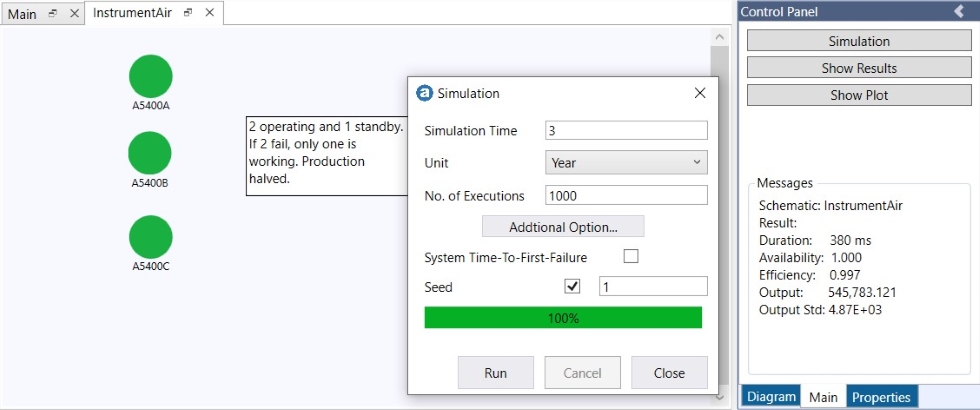
Task: Select the A5400A green node
Action: (151, 76)
